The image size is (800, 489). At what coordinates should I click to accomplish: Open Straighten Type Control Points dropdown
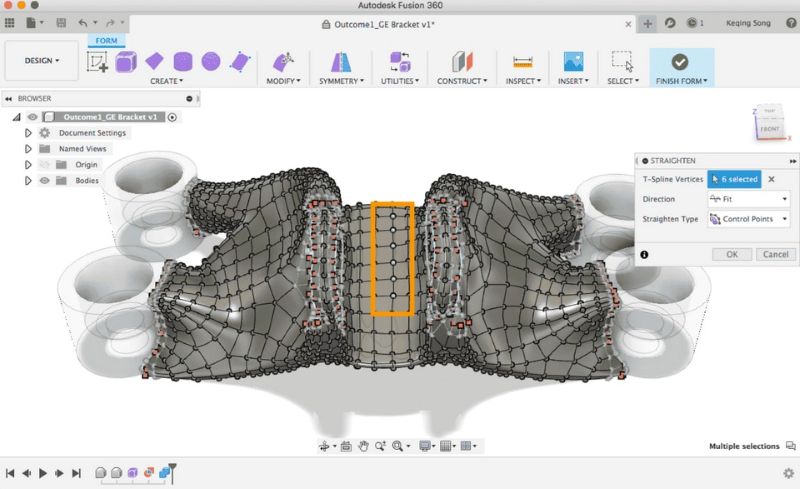pyautogui.click(x=748, y=219)
